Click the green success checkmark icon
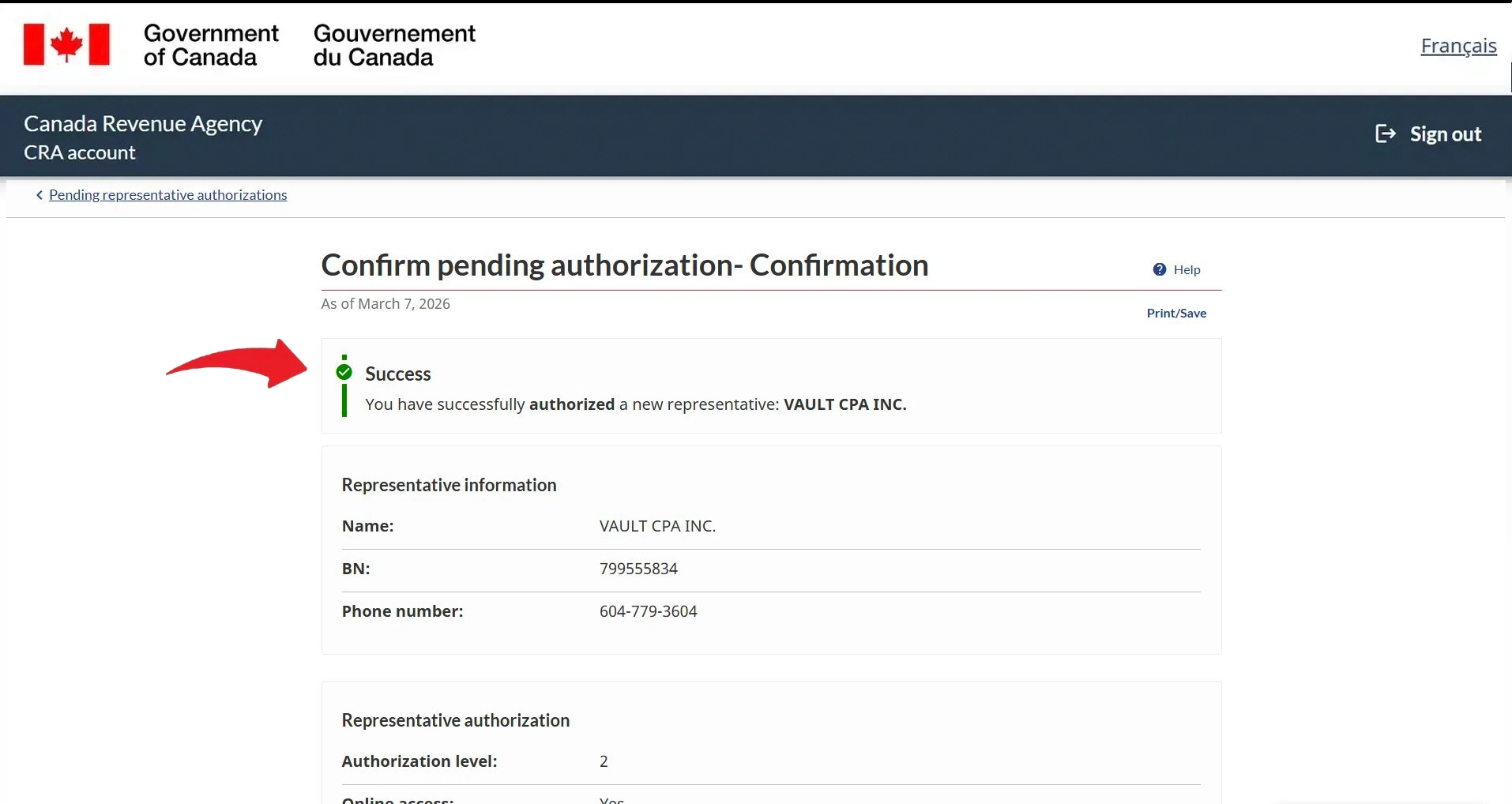The width and height of the screenshot is (1512, 804). 344,372
